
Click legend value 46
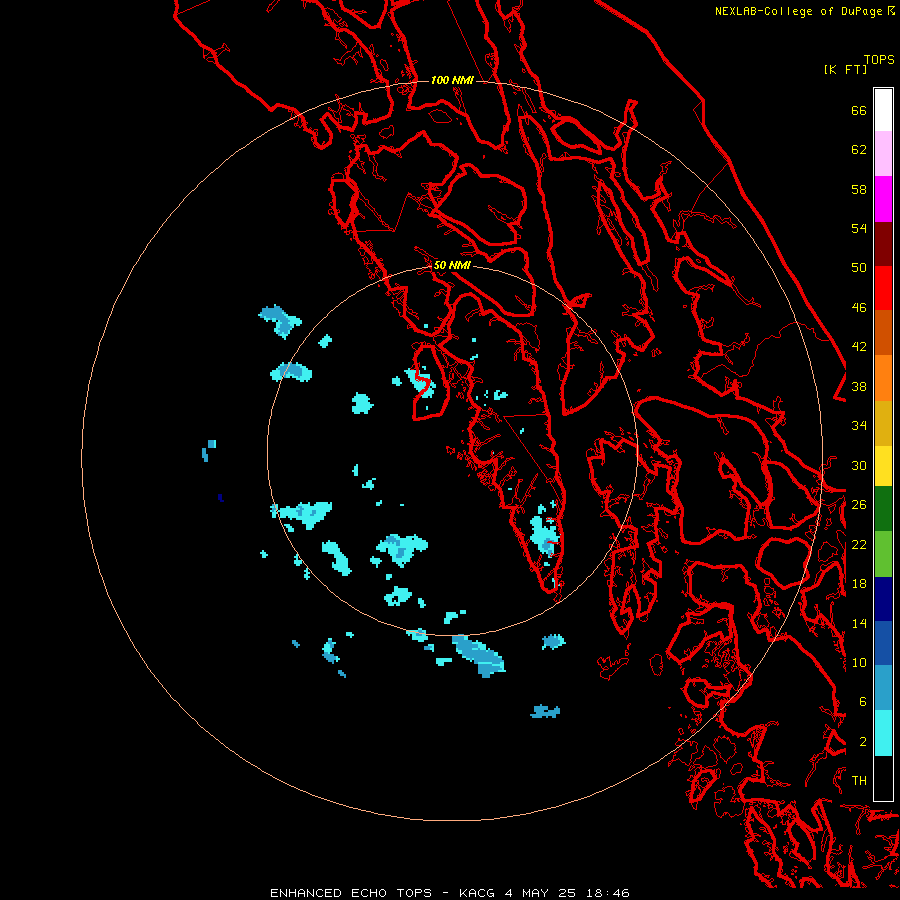(x=859, y=308)
